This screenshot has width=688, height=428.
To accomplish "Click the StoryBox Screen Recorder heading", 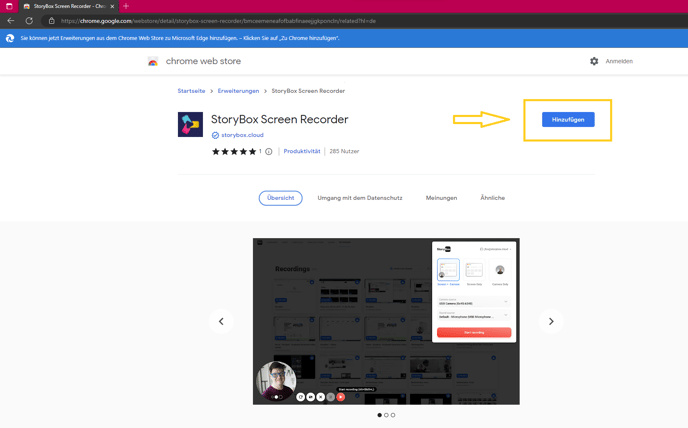I will [x=280, y=119].
